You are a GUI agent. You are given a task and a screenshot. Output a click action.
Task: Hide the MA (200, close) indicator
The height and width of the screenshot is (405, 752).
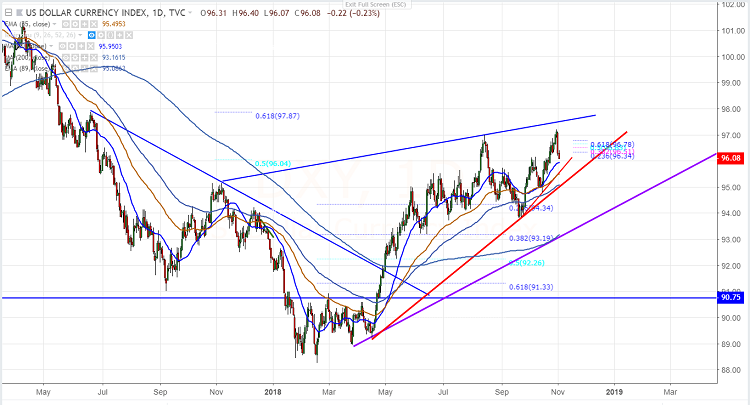point(66,58)
